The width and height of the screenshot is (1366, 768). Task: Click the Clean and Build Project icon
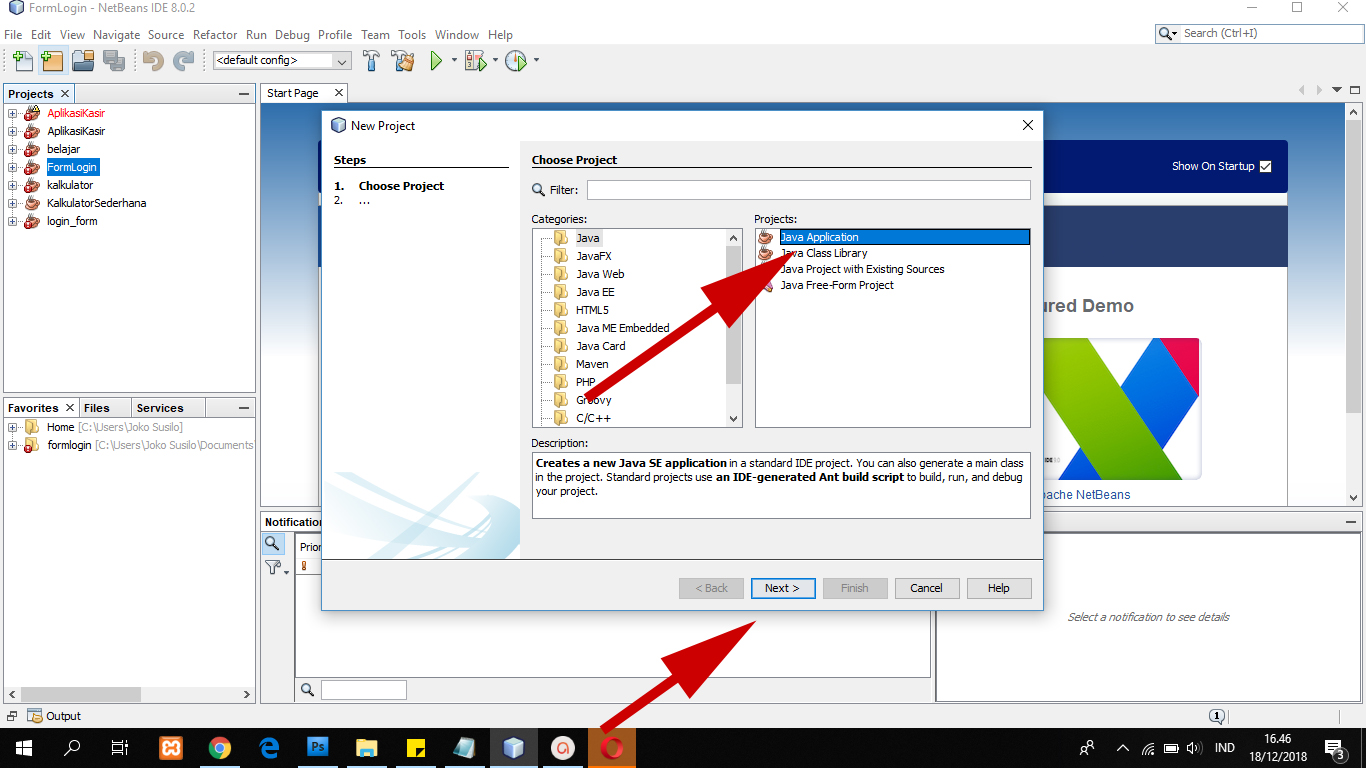coord(403,60)
